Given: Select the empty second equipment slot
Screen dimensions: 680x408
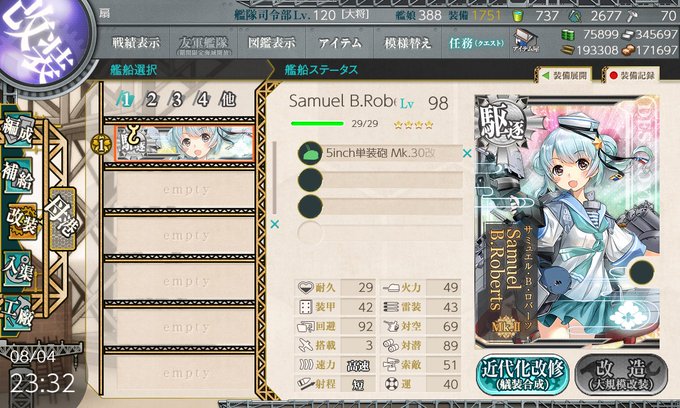Looking at the screenshot, I should click(380, 180).
